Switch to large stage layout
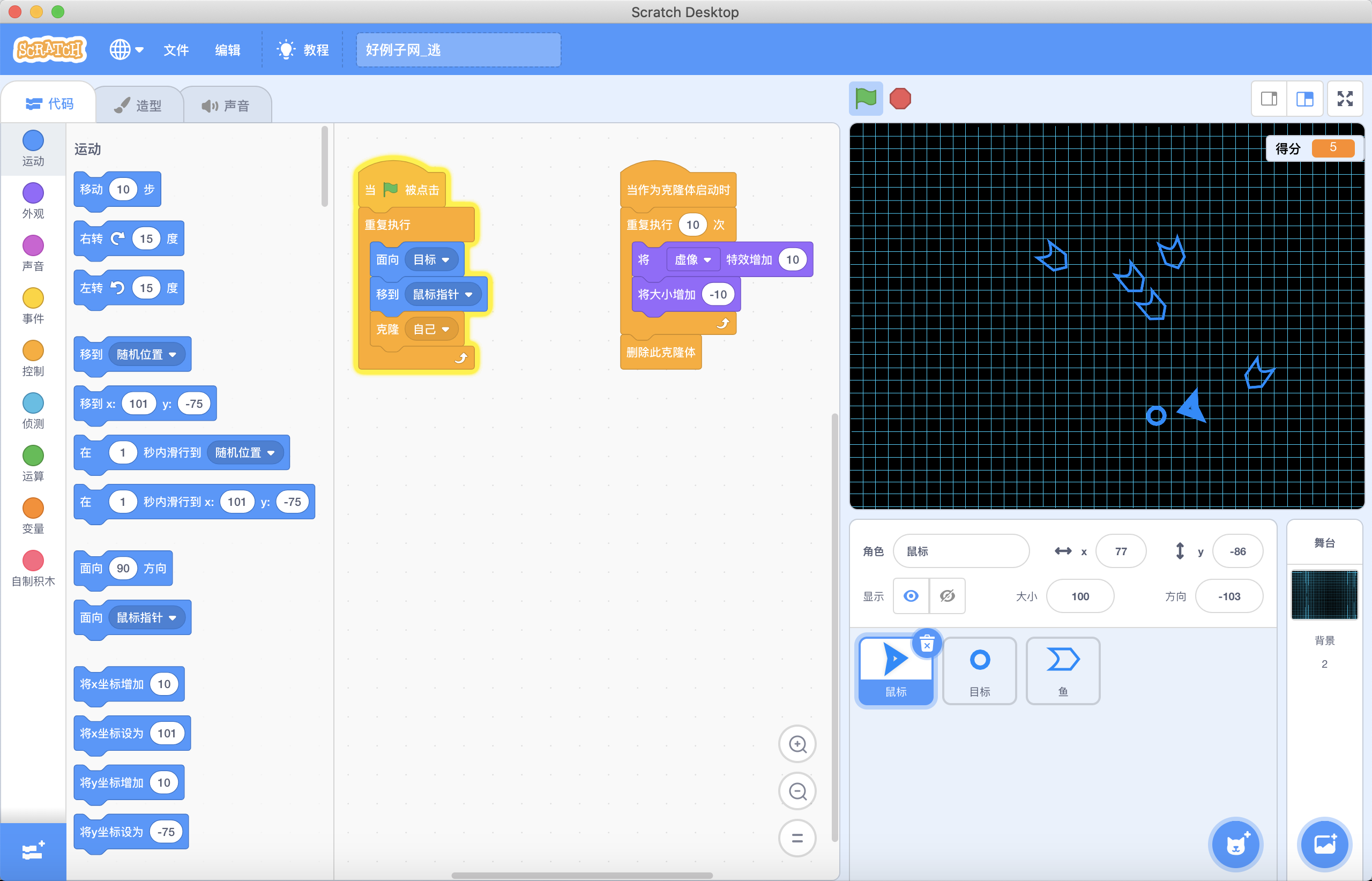 click(x=1304, y=99)
